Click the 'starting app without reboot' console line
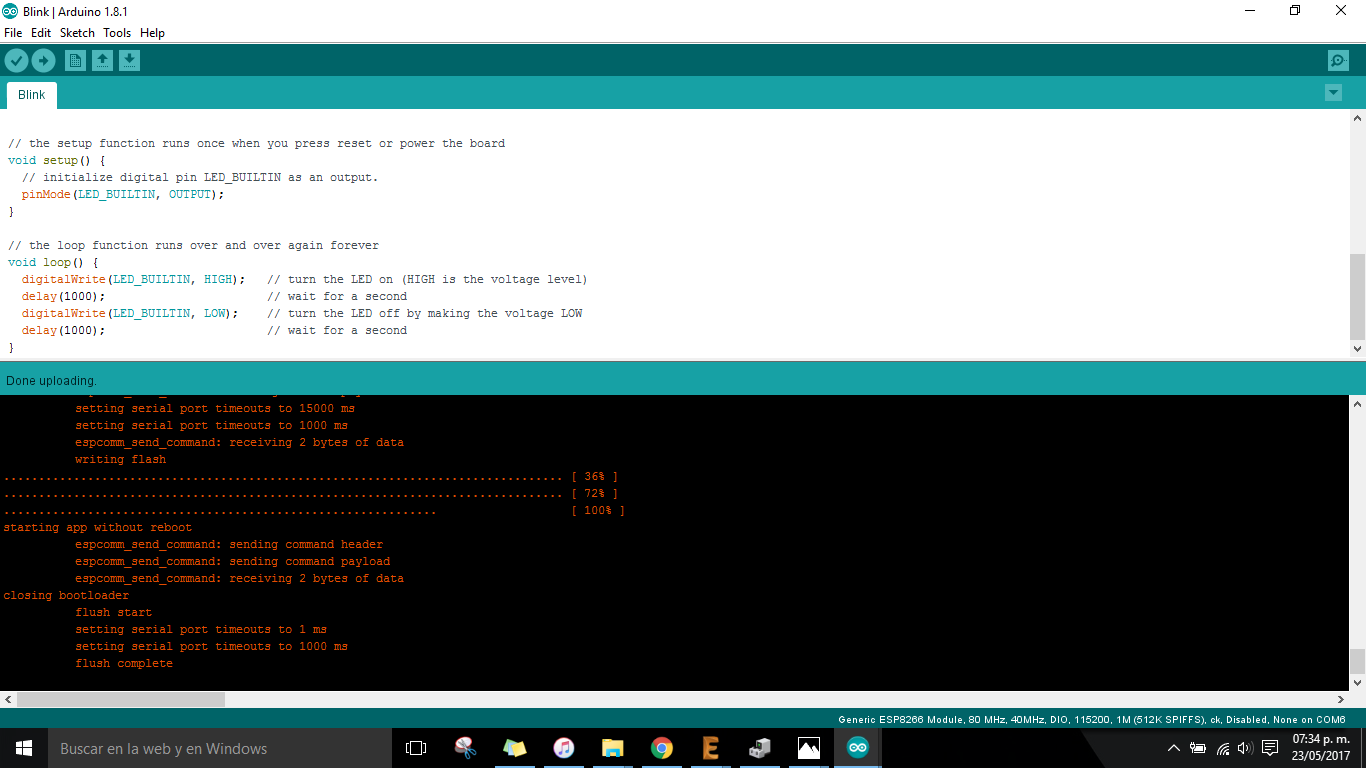1366x768 pixels. pos(97,527)
